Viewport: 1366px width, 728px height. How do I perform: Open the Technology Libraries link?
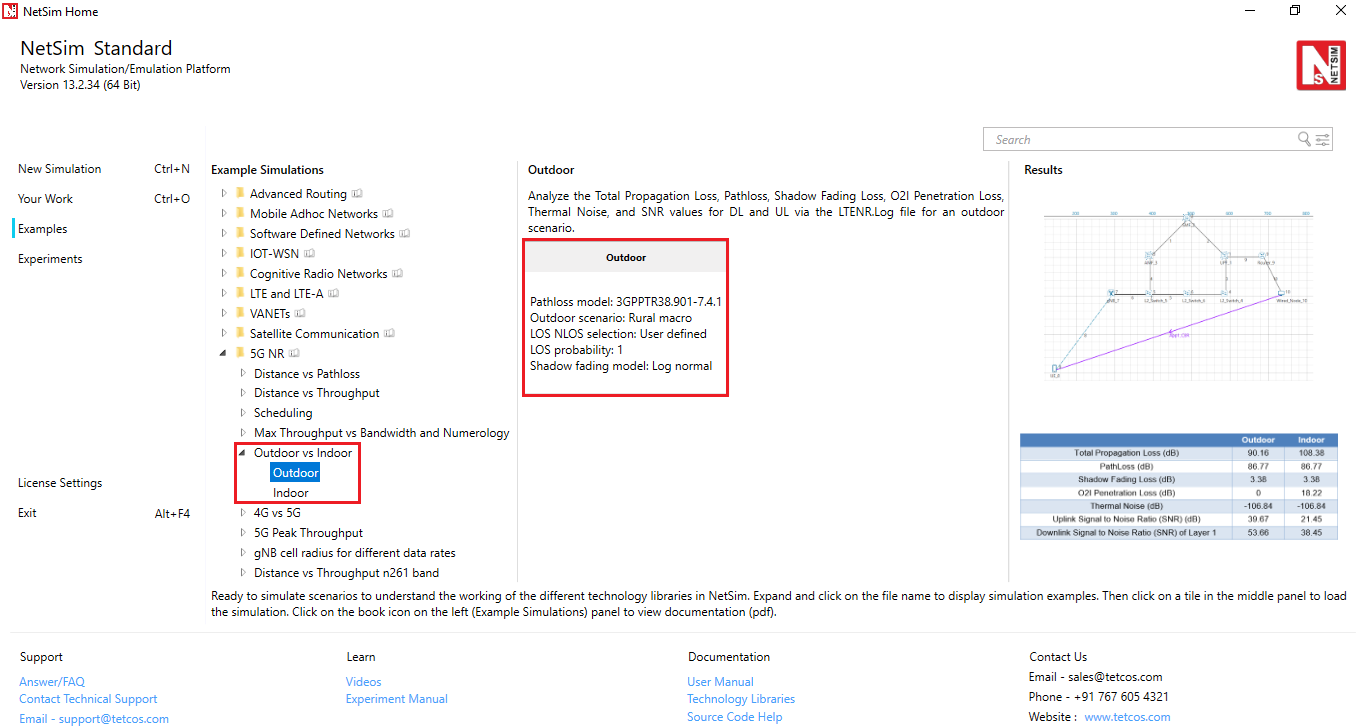741,699
